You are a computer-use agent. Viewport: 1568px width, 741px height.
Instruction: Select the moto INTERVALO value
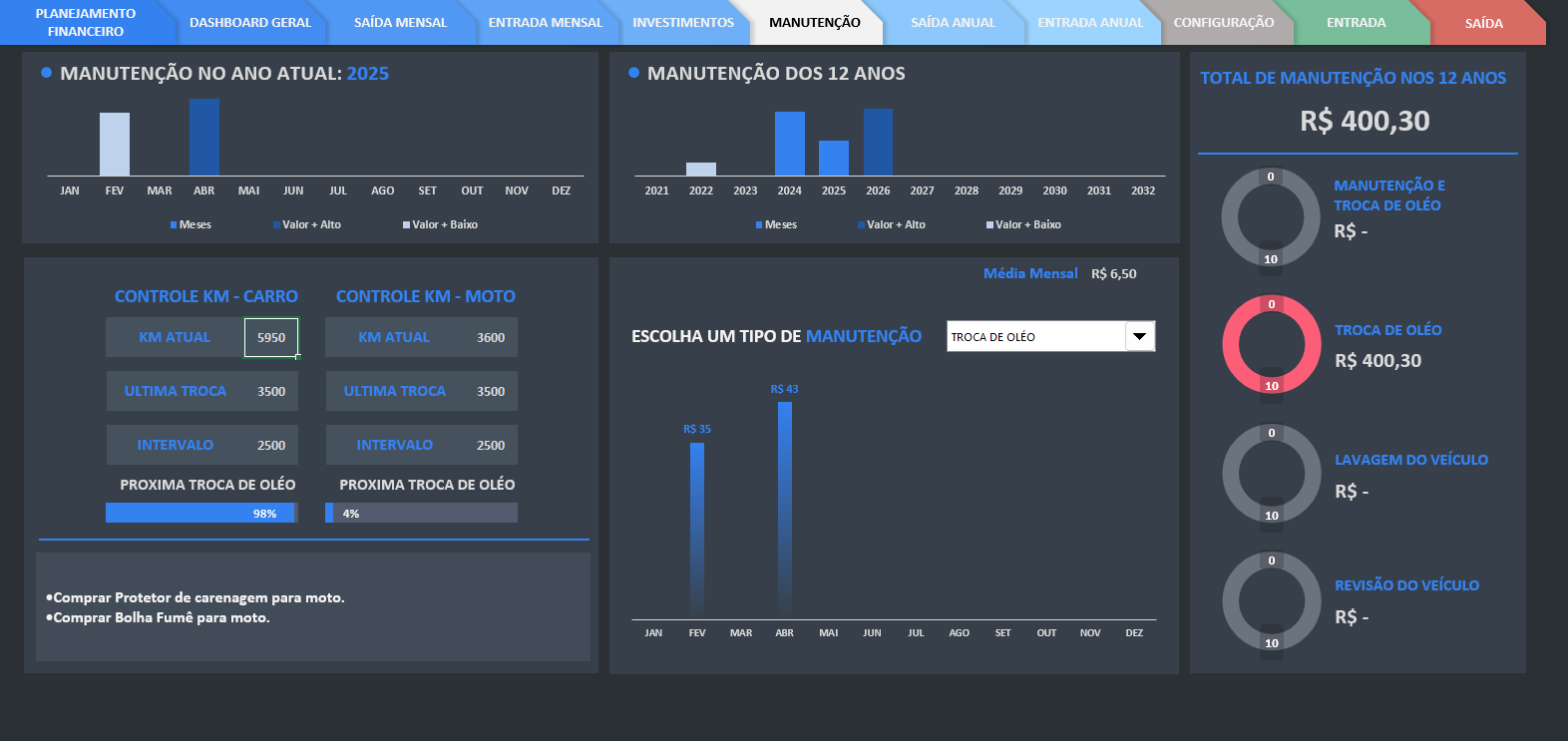click(491, 445)
